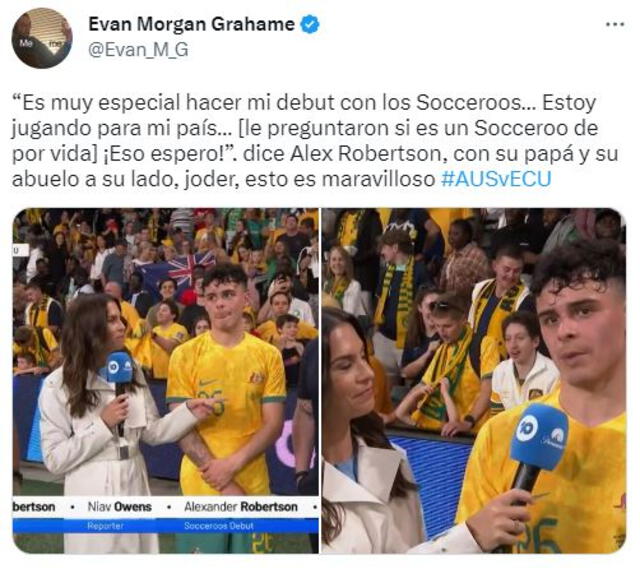The height and width of the screenshot is (568, 640).
Task: Click the Channel 10 microphone in left photo
Action: (119, 367)
